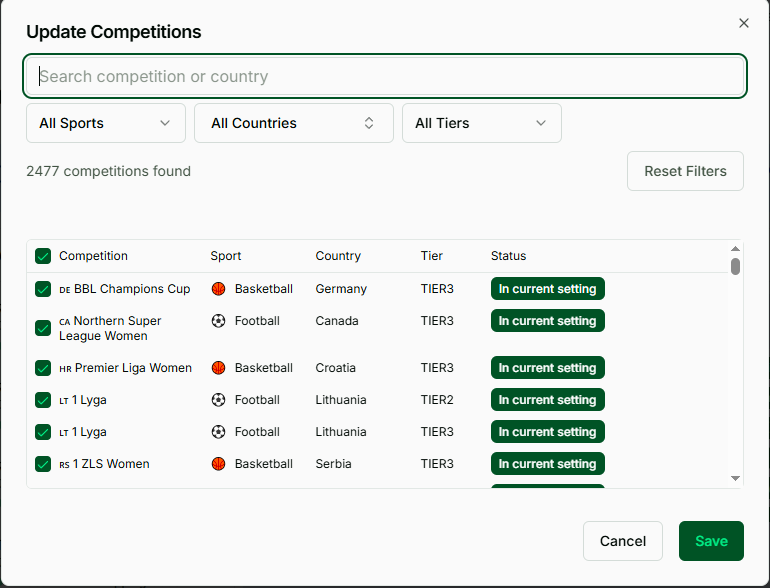Click the Competition column header
Image resolution: width=770 pixels, height=588 pixels.
coord(93,256)
